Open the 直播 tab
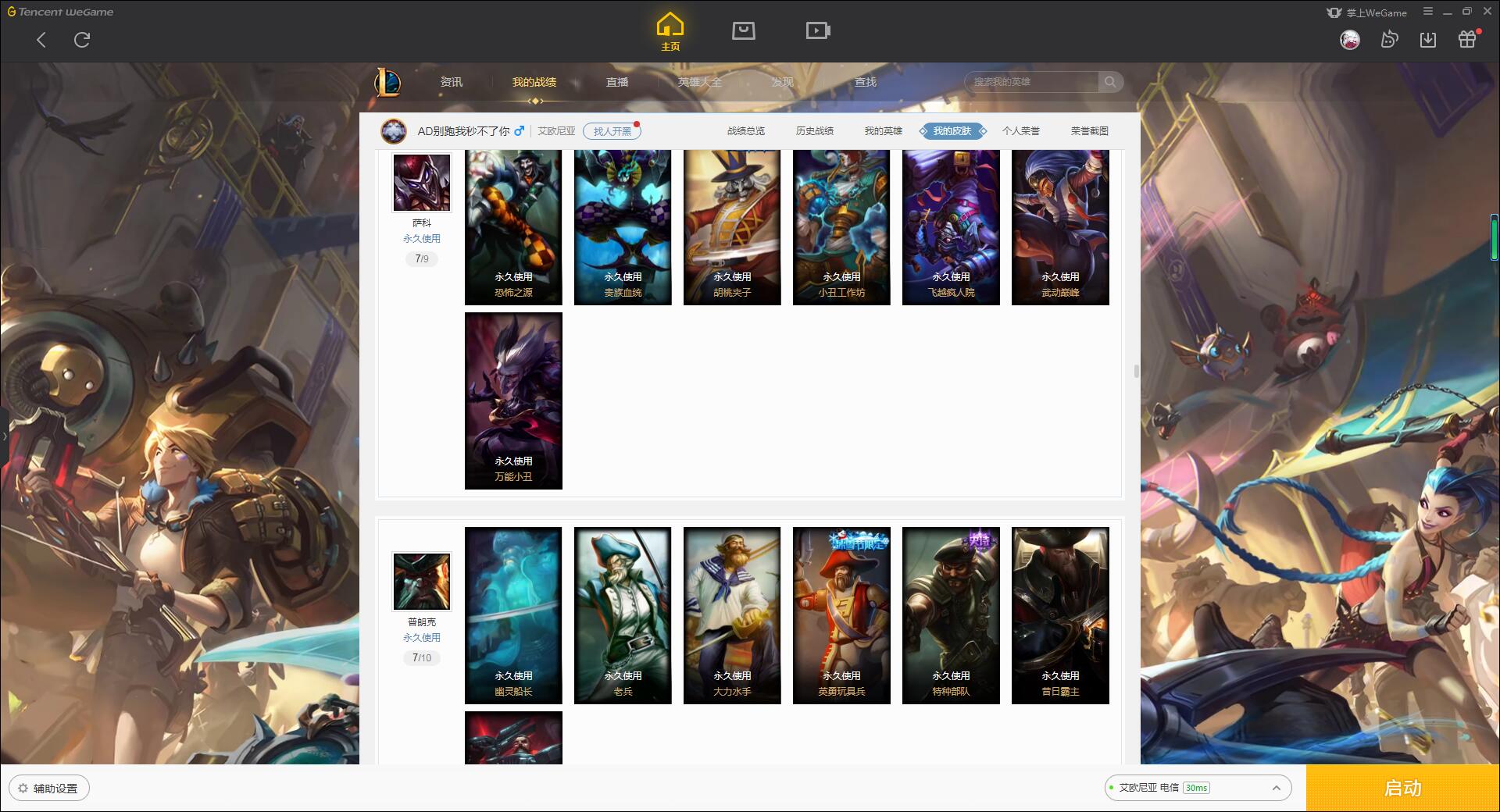 click(x=617, y=82)
